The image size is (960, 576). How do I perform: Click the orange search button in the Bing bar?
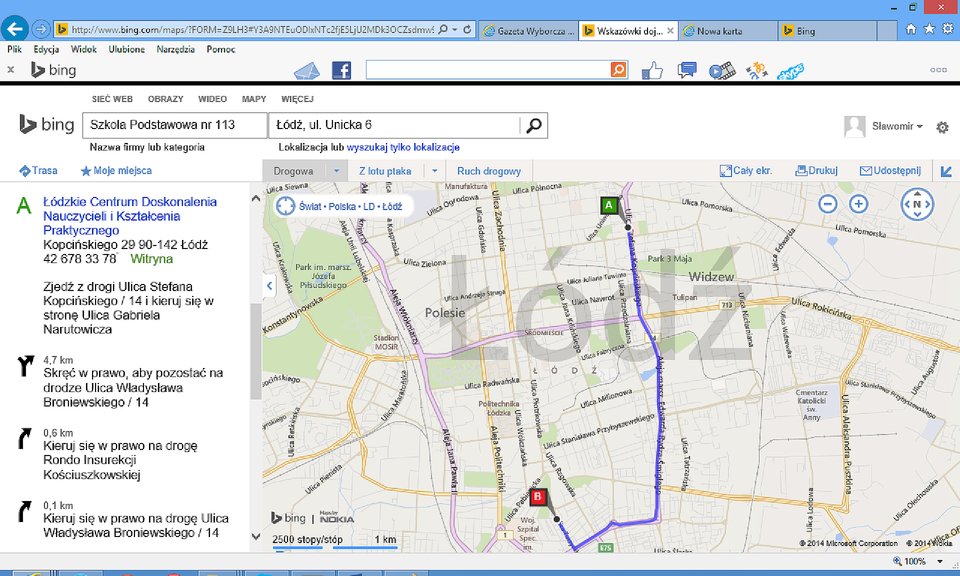[x=619, y=70]
